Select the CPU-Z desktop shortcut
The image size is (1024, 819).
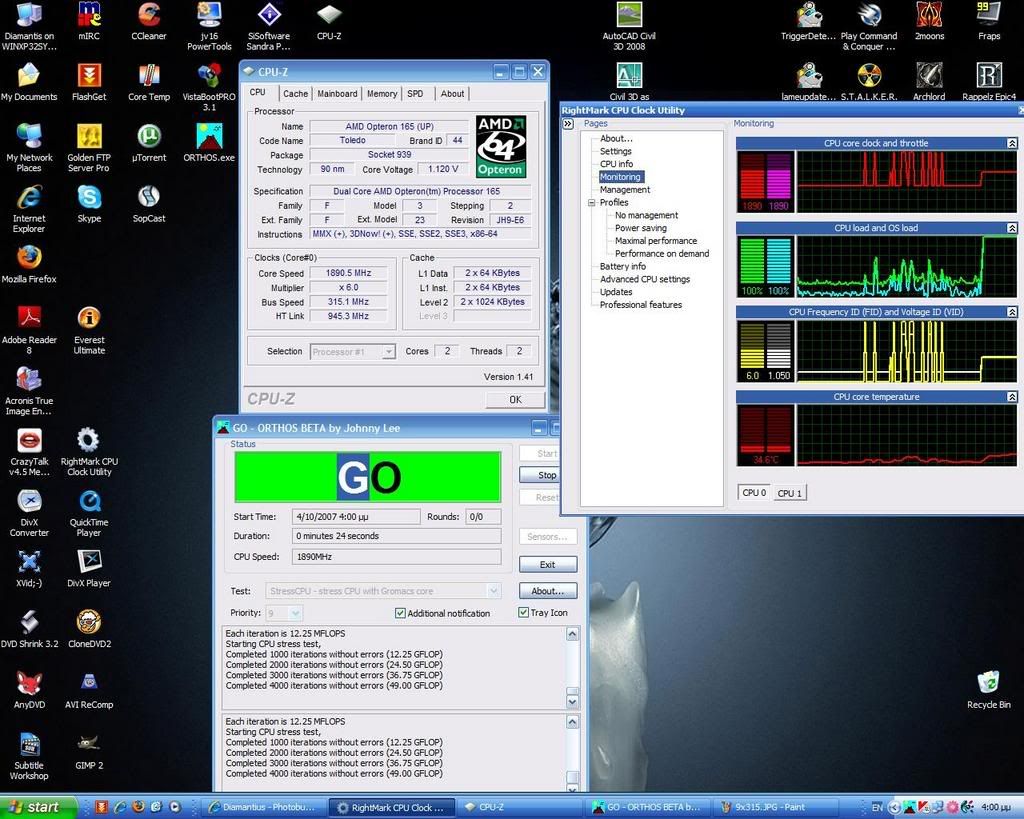tap(329, 21)
